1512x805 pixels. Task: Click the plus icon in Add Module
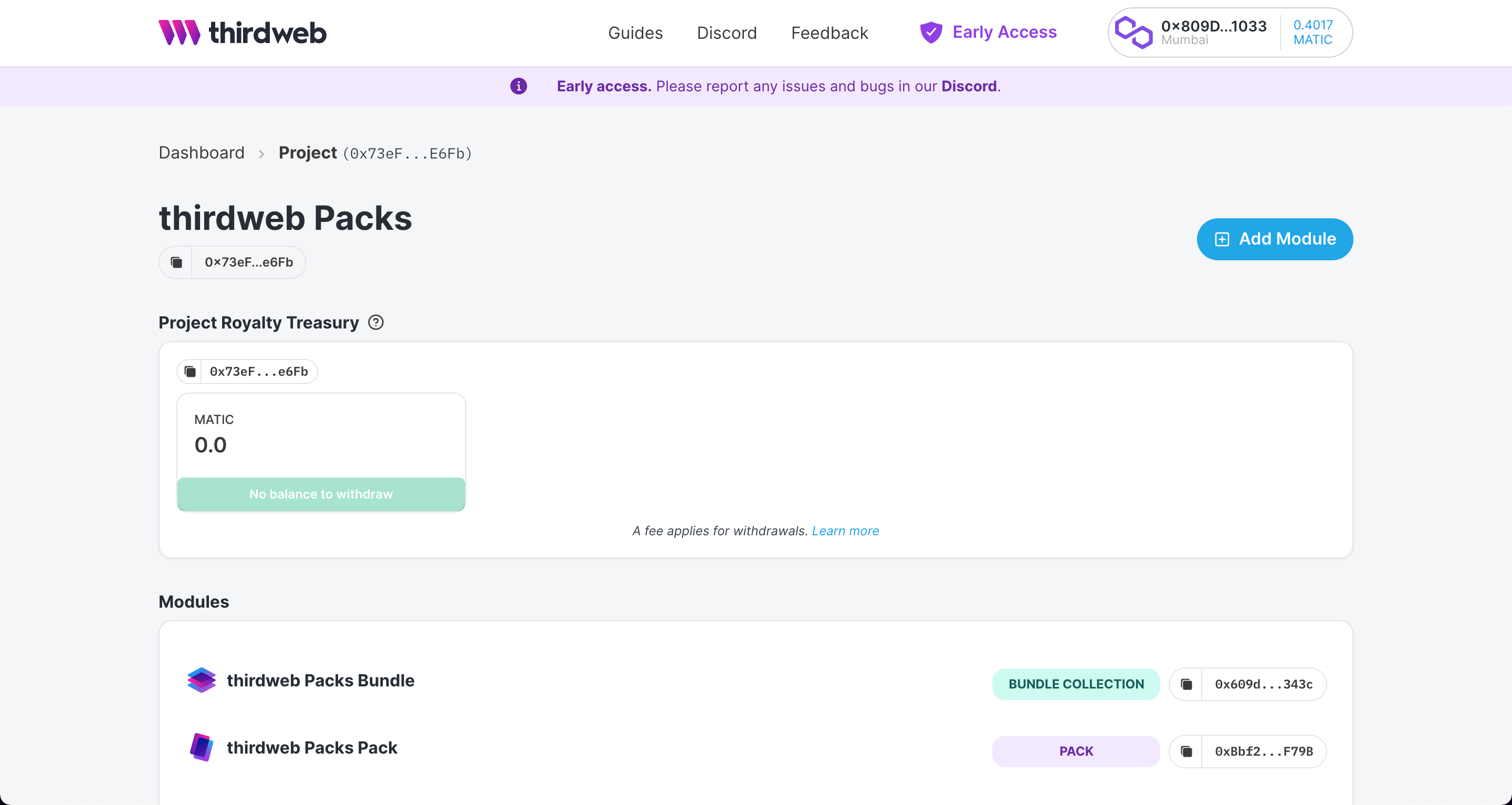tap(1222, 239)
